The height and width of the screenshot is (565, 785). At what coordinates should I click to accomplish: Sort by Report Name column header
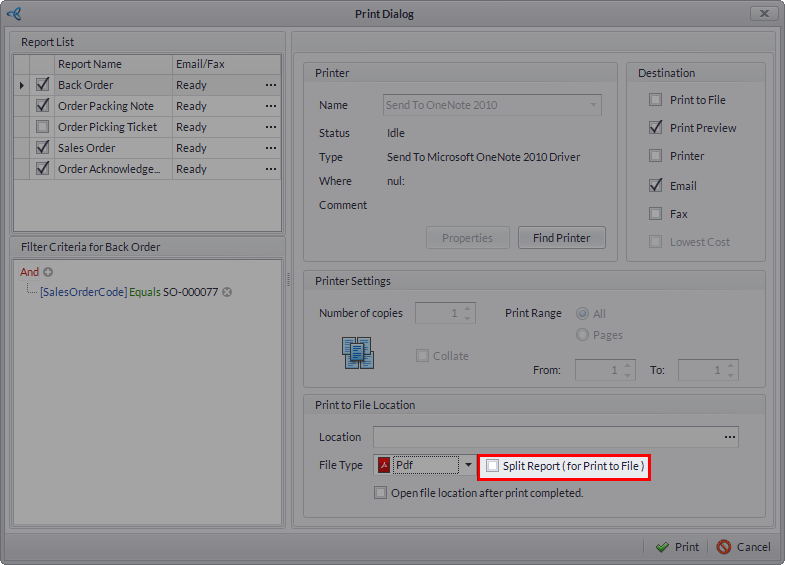coord(113,64)
